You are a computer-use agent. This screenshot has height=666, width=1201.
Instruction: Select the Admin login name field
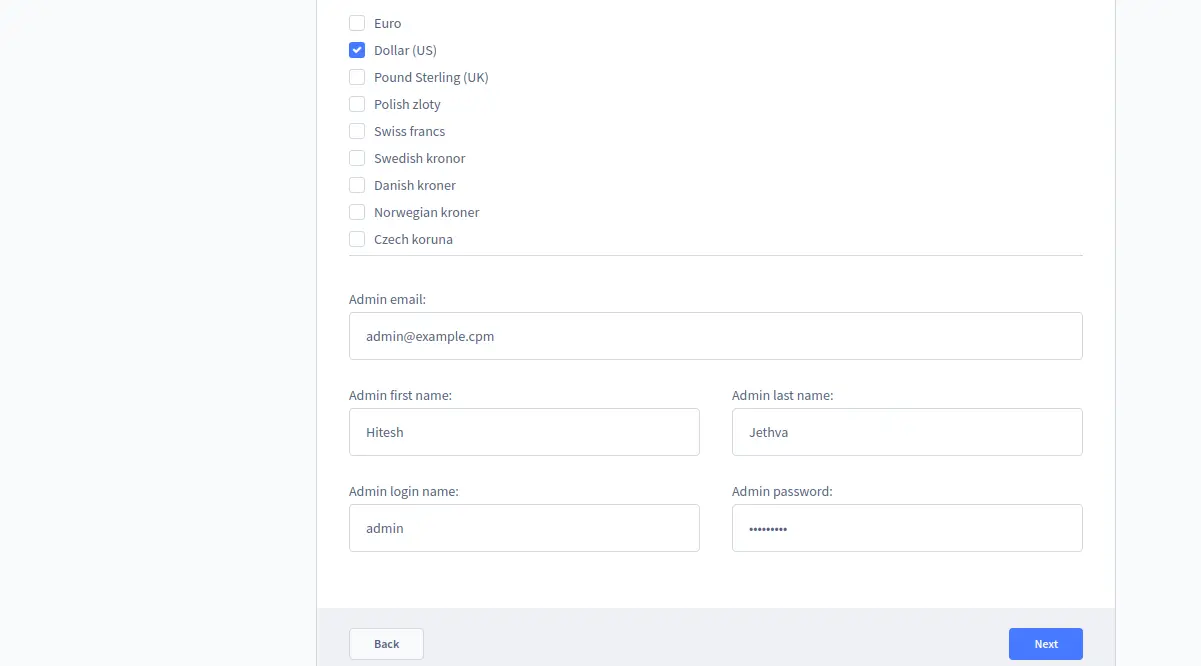coord(524,528)
